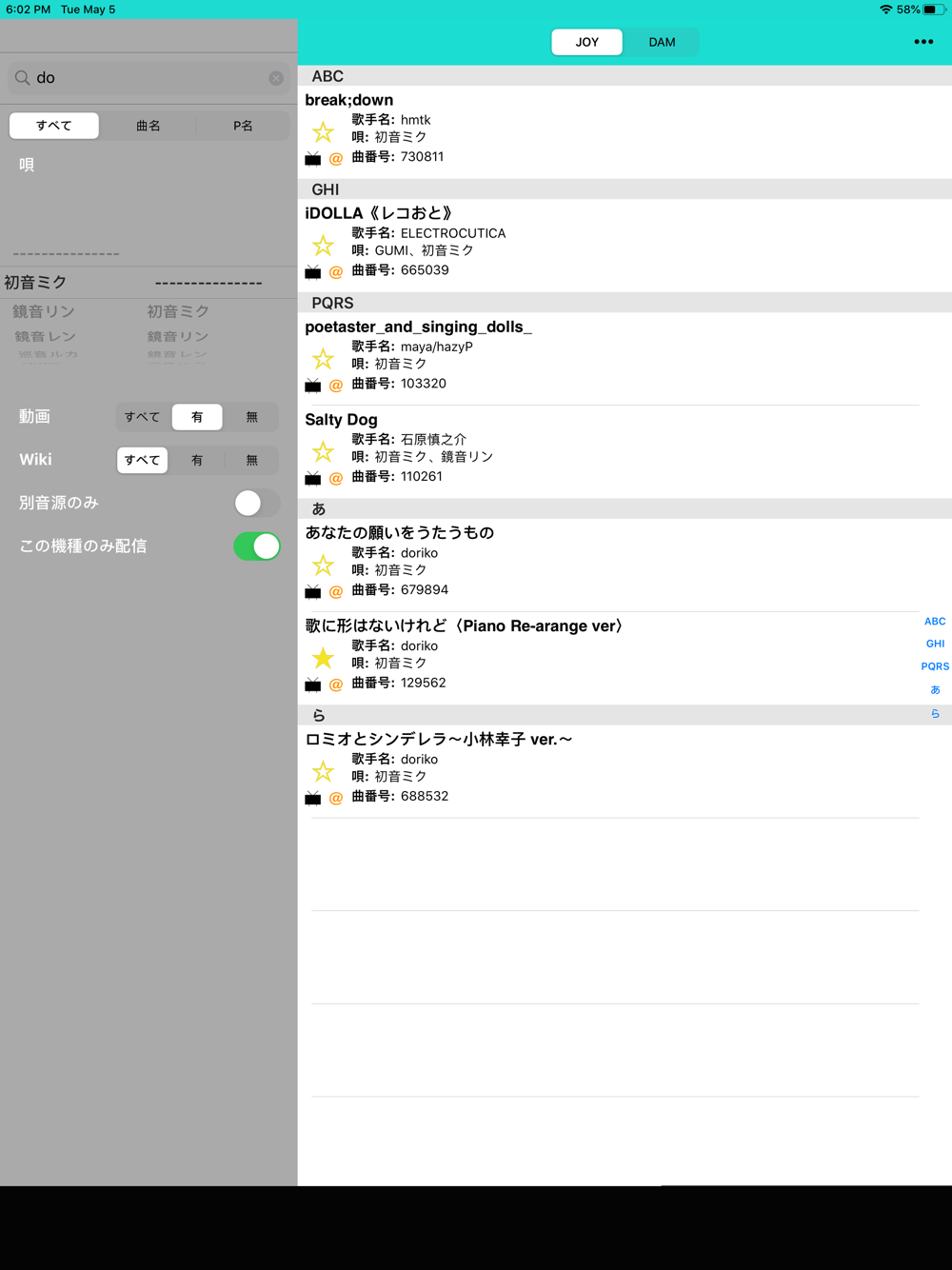Set Wiki filter to すべて
This screenshot has width=952, height=1270.
[x=143, y=460]
